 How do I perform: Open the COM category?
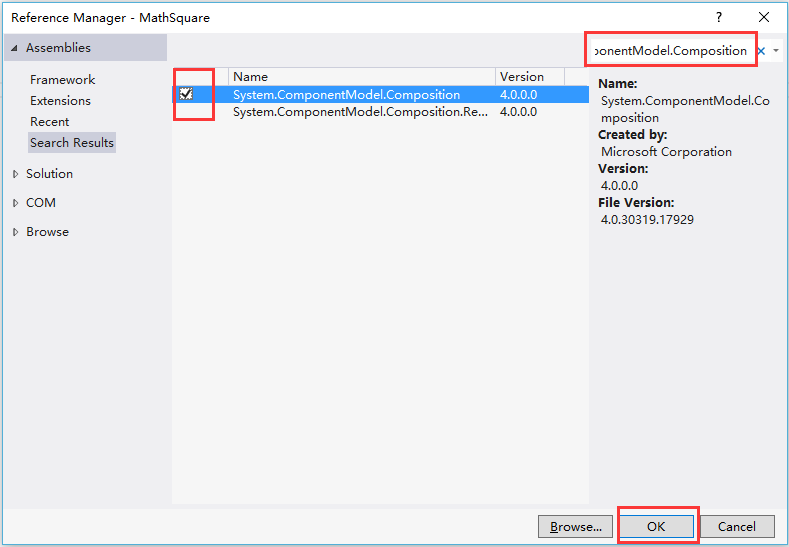pyautogui.click(x=41, y=203)
